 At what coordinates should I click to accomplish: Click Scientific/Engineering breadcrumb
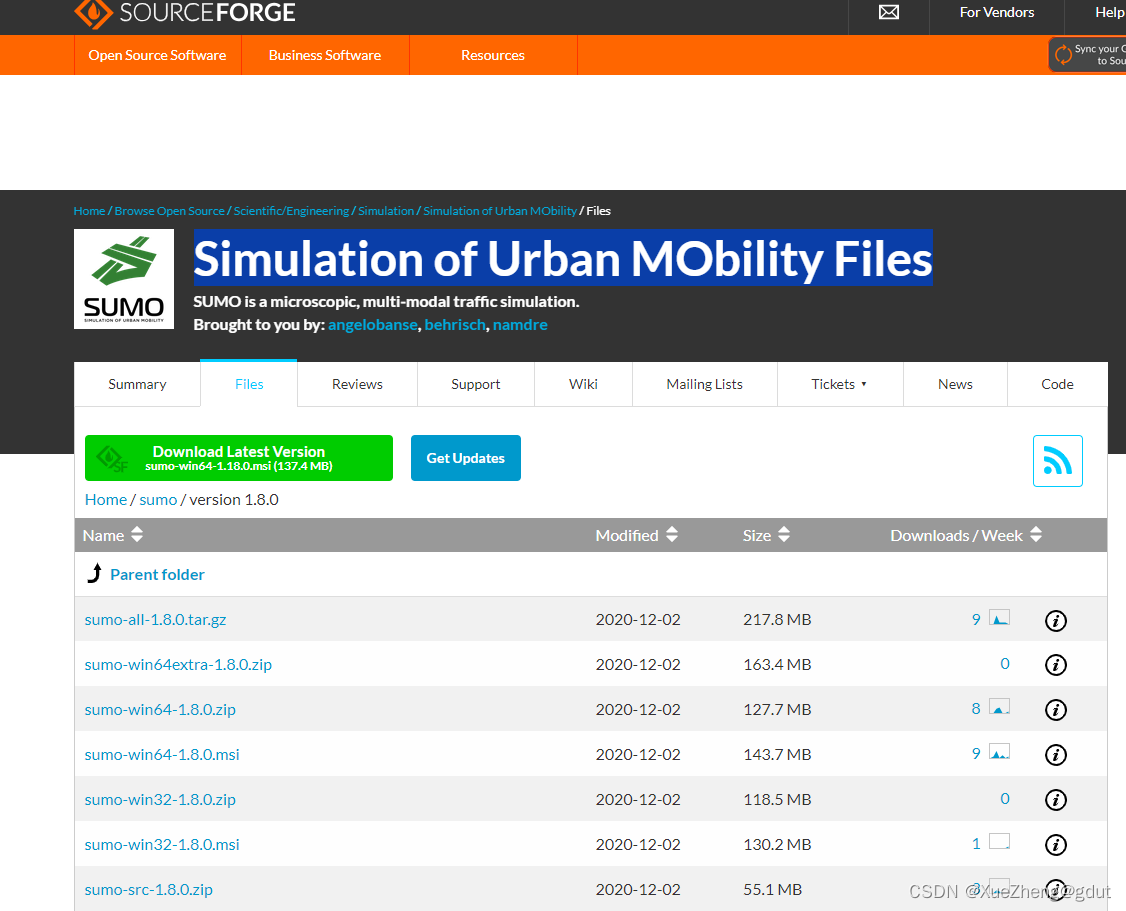pos(291,210)
